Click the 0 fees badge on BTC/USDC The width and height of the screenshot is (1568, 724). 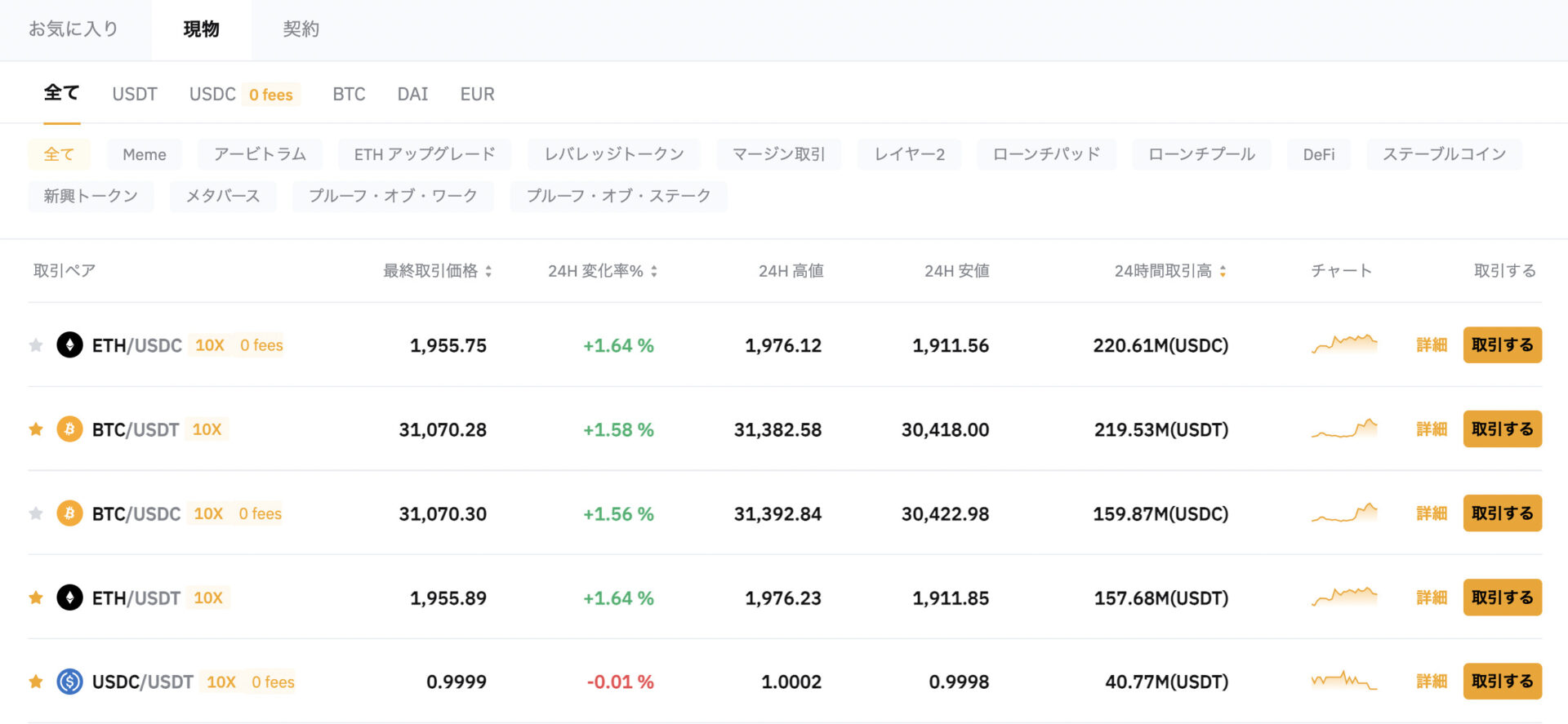pos(261,513)
